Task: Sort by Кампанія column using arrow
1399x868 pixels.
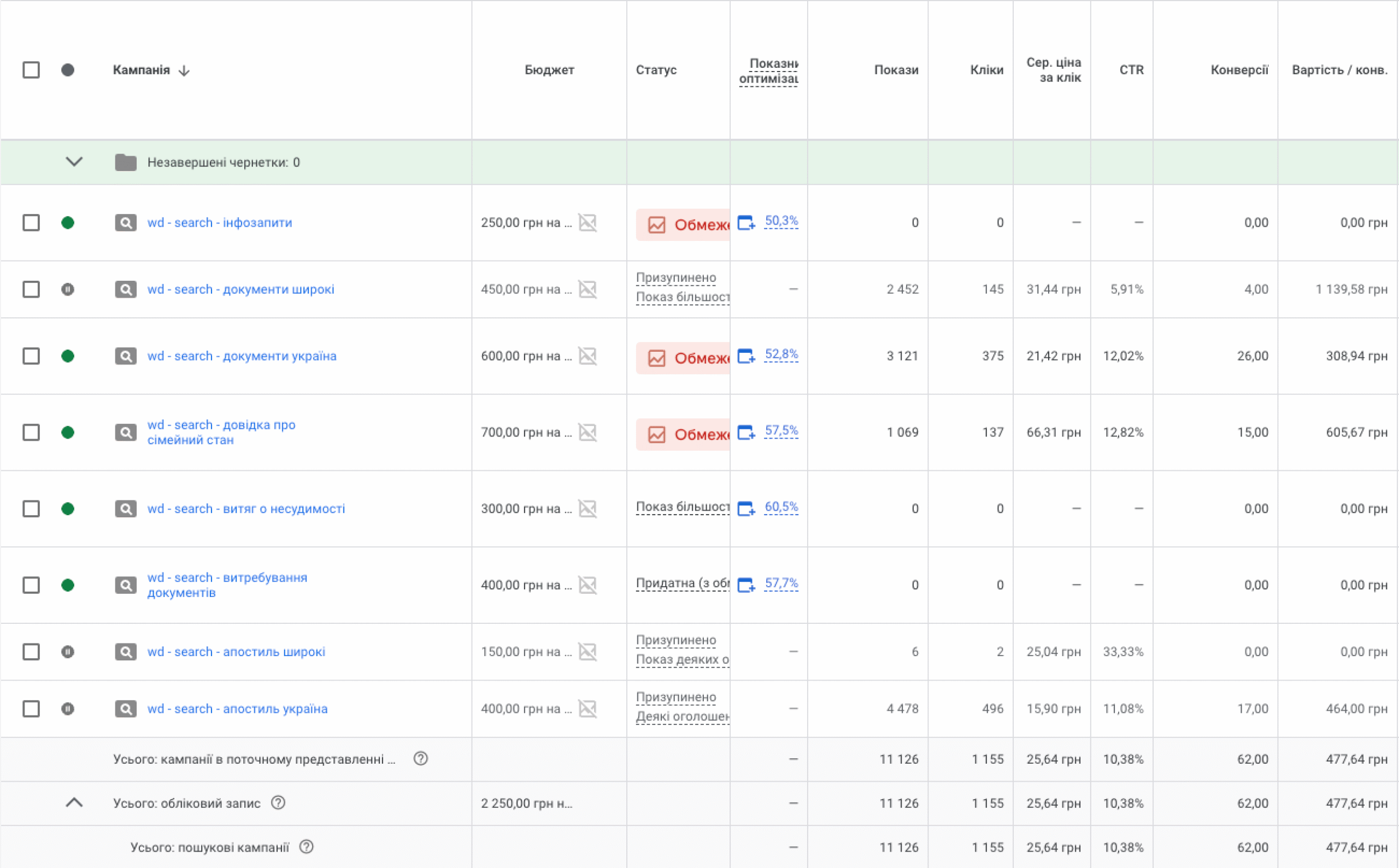Action: 184,70
